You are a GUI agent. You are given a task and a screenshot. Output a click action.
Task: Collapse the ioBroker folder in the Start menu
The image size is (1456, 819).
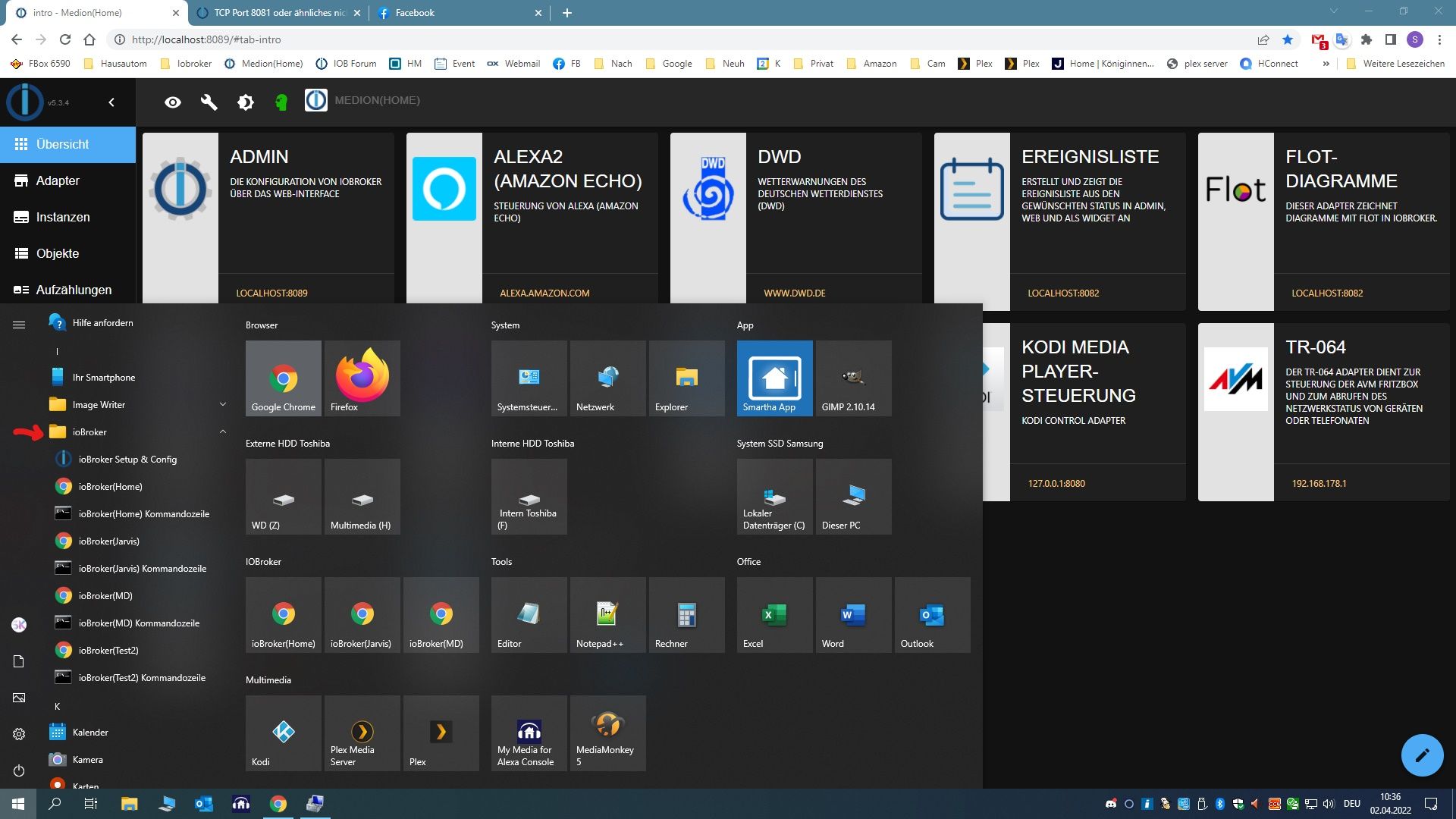223,432
